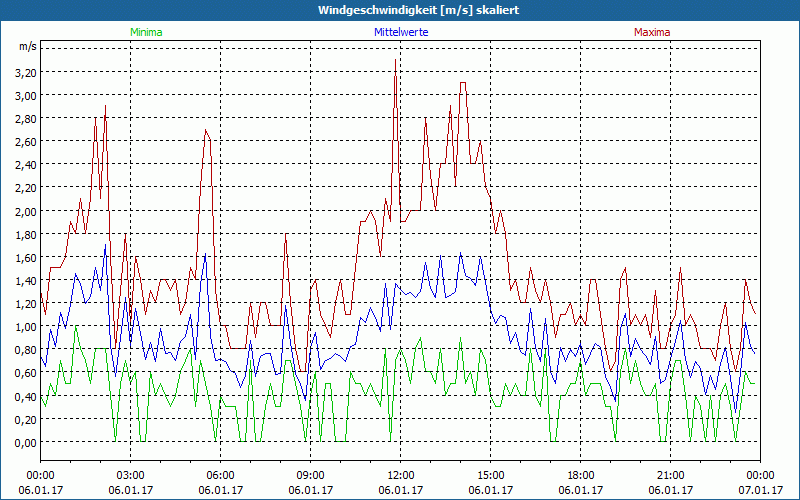This screenshot has height=500, width=800.
Task: Click the 0,20 y-axis value
Action: tap(26, 420)
